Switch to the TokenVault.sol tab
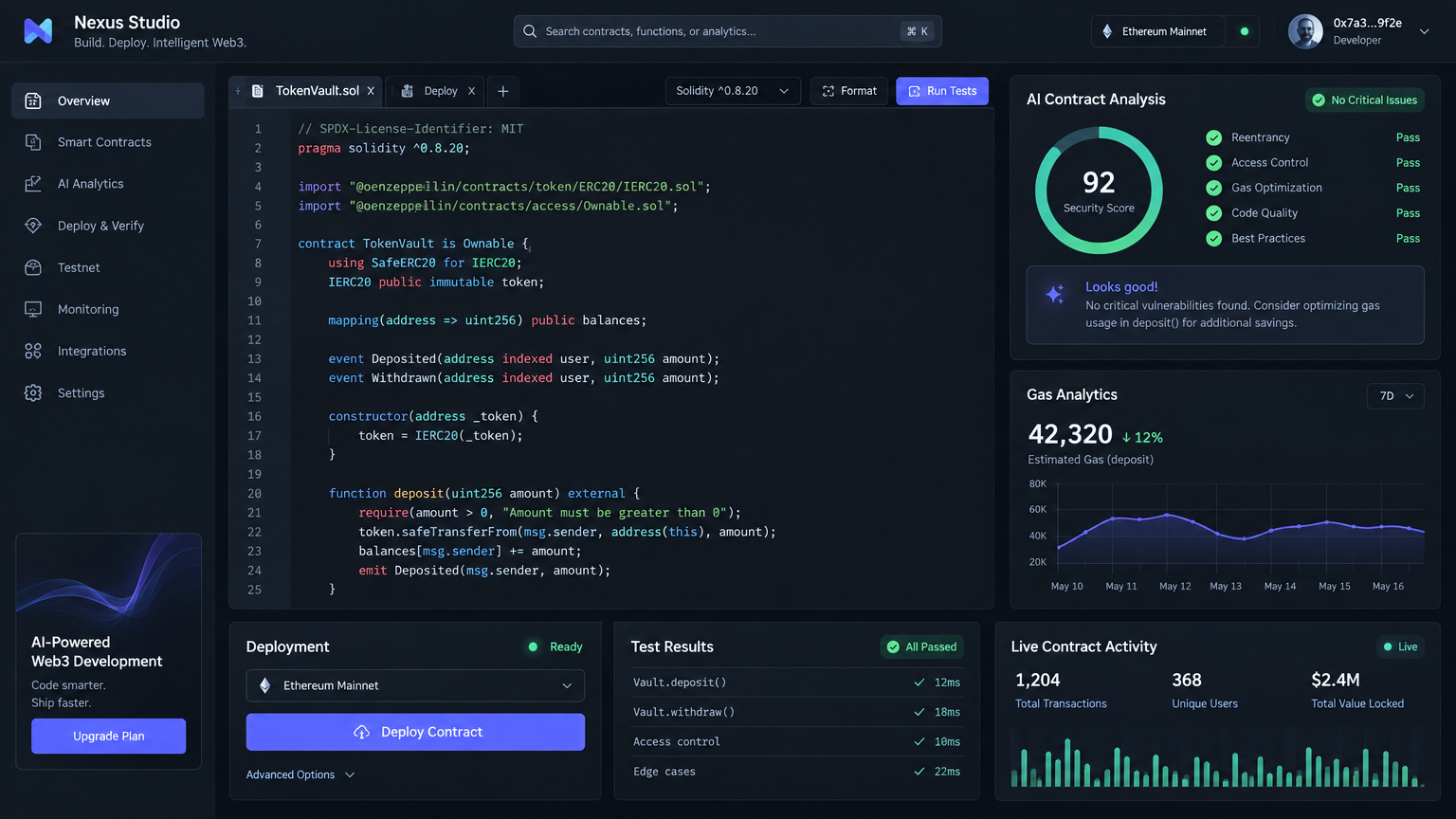The image size is (1456, 819). point(306,91)
